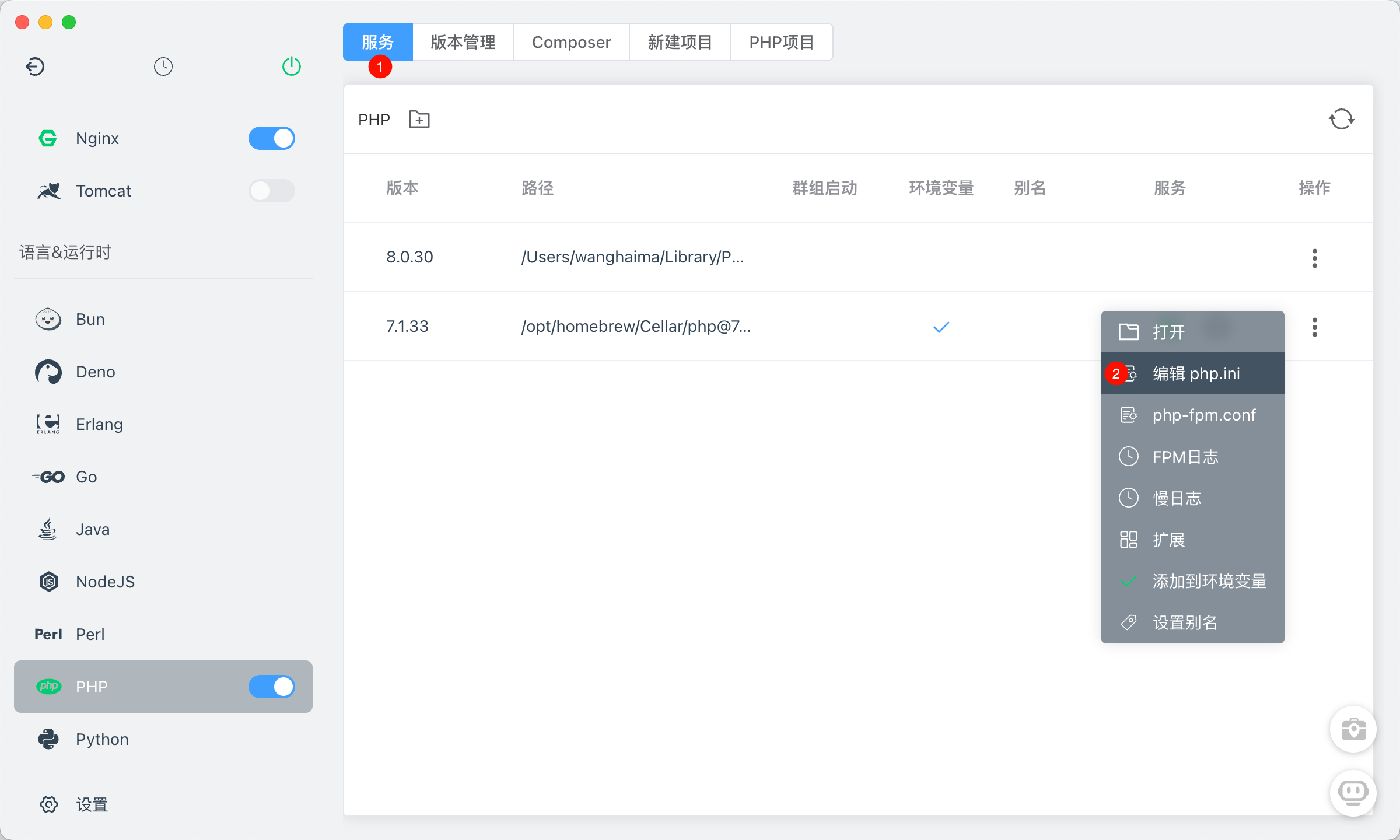This screenshot has width=1400, height=840.
Task: Choose 设置别名 in the context menu
Action: pos(1193,622)
